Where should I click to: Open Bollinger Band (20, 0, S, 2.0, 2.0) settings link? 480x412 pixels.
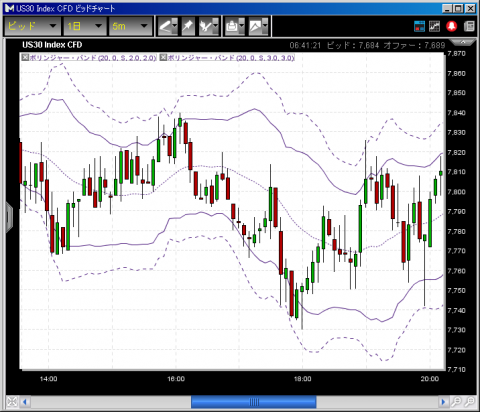(93, 58)
